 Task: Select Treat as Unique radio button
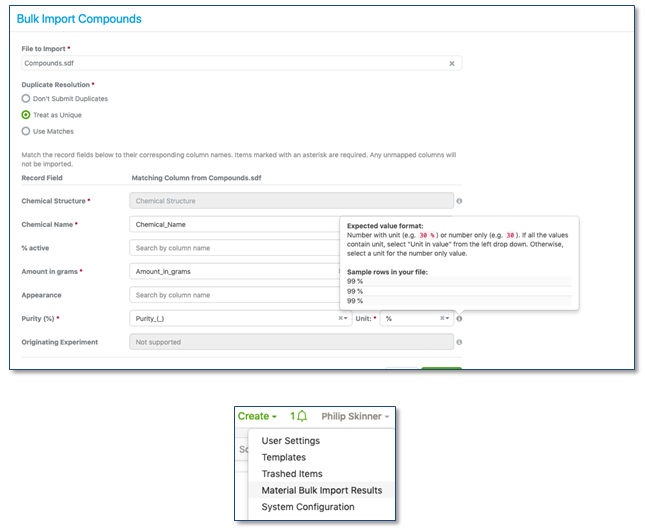(26, 115)
